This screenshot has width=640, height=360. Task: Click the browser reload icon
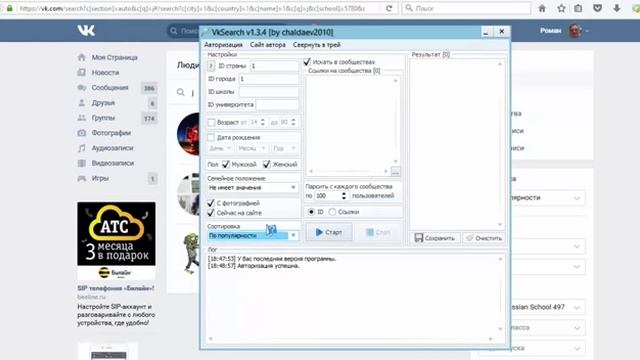point(389,8)
